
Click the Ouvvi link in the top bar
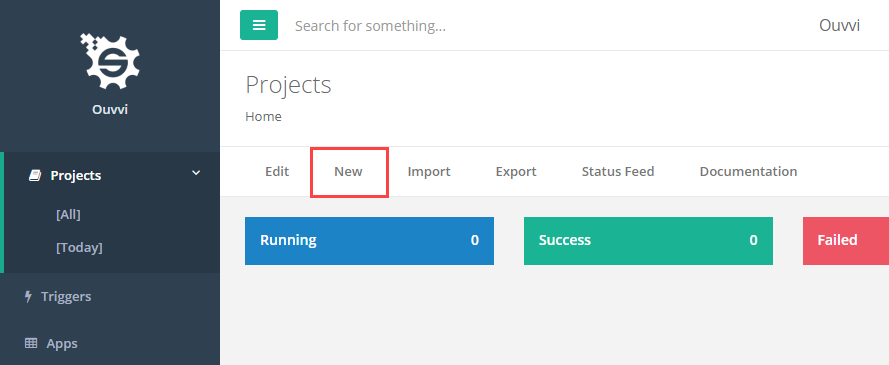point(840,25)
